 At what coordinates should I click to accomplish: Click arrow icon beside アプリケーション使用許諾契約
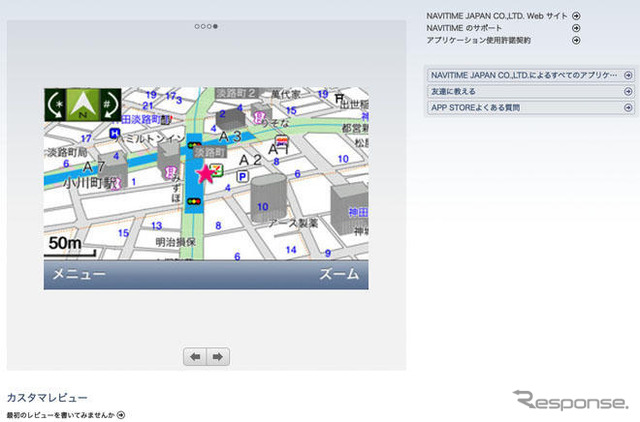tap(576, 40)
